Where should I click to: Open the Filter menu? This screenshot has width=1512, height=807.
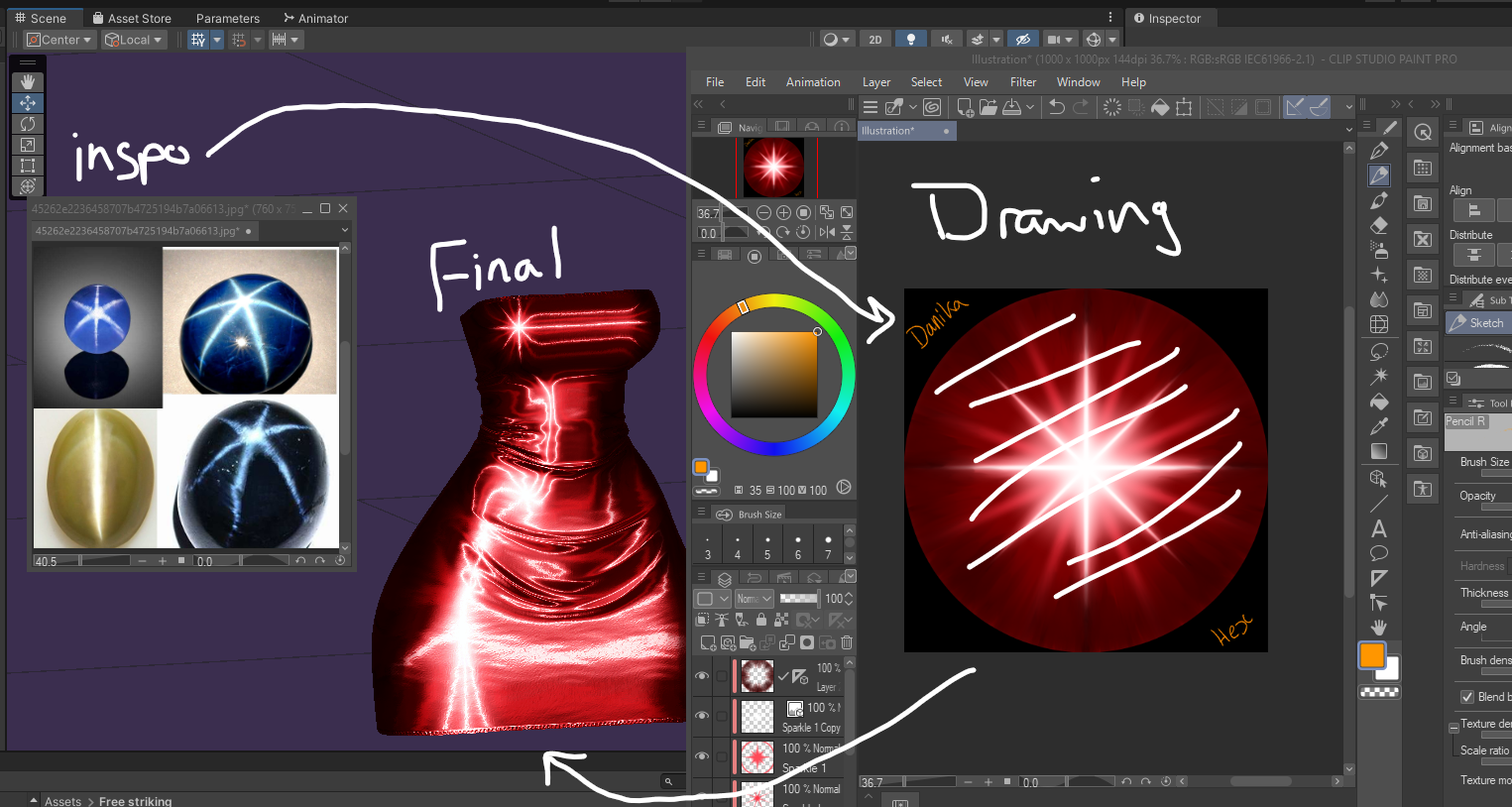tap(1022, 82)
